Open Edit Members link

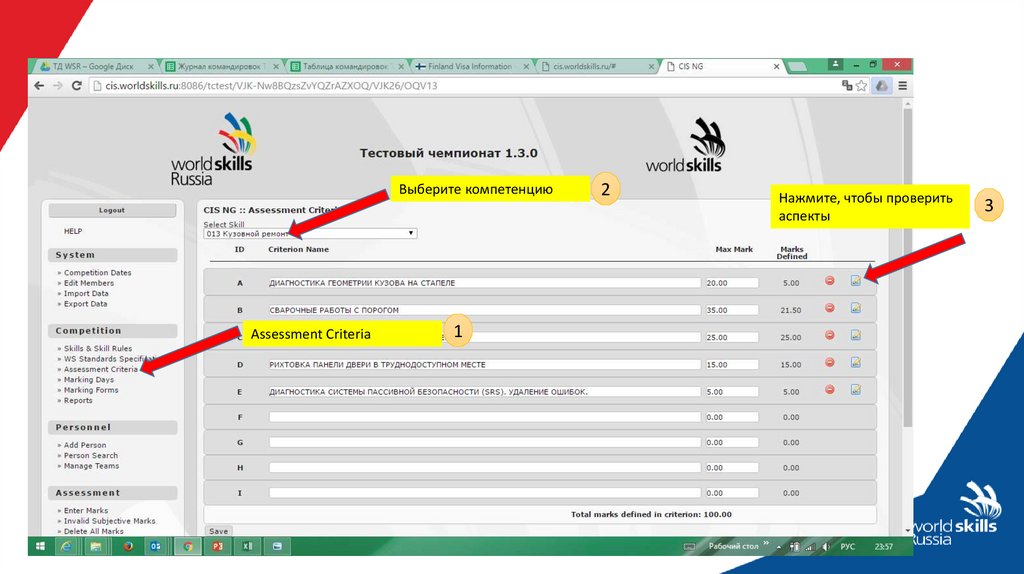click(89, 283)
